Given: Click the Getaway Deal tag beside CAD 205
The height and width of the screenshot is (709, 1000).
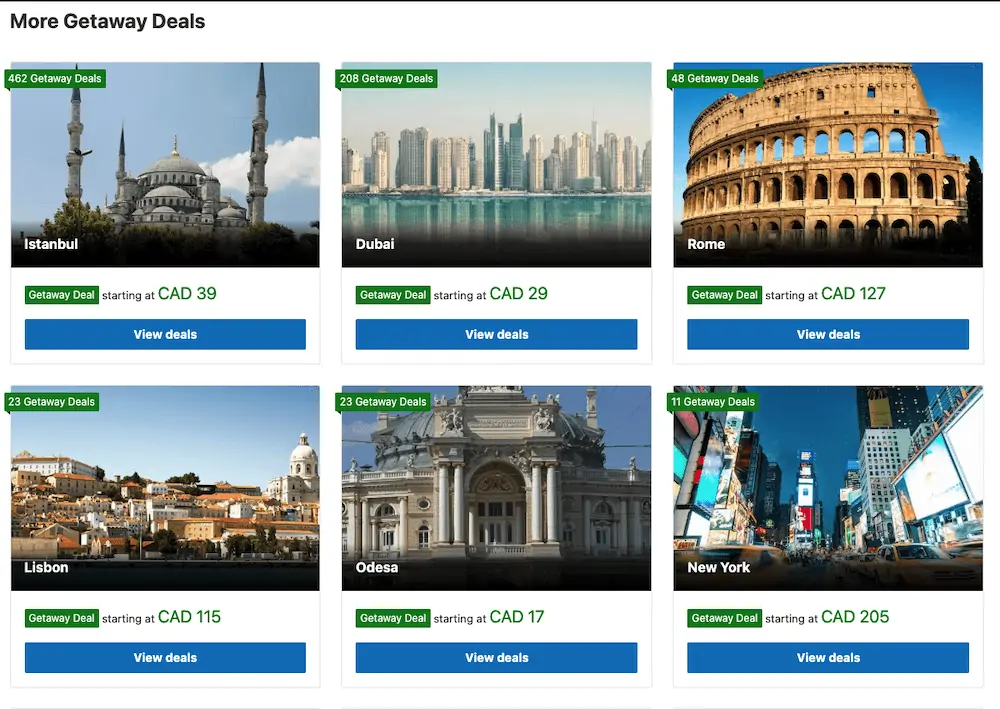Looking at the screenshot, I should 724,618.
